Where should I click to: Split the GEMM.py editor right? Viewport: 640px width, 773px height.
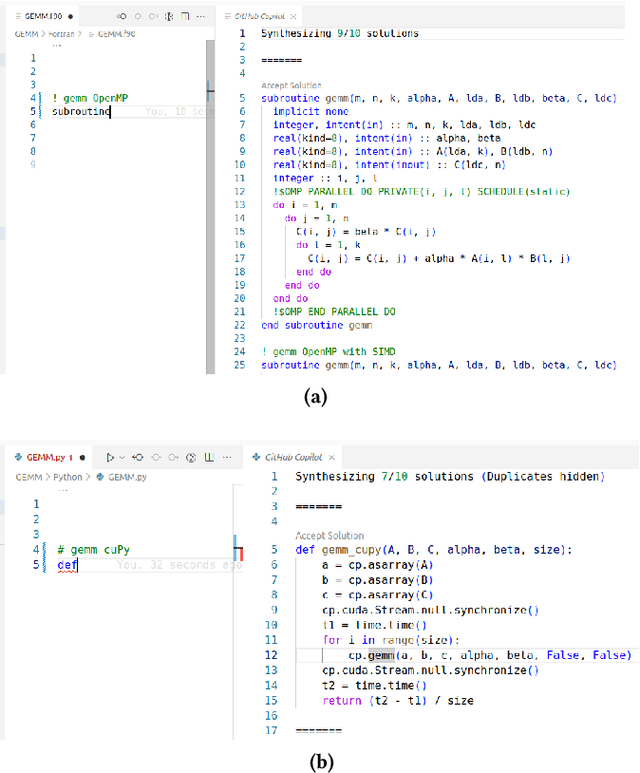(208, 457)
